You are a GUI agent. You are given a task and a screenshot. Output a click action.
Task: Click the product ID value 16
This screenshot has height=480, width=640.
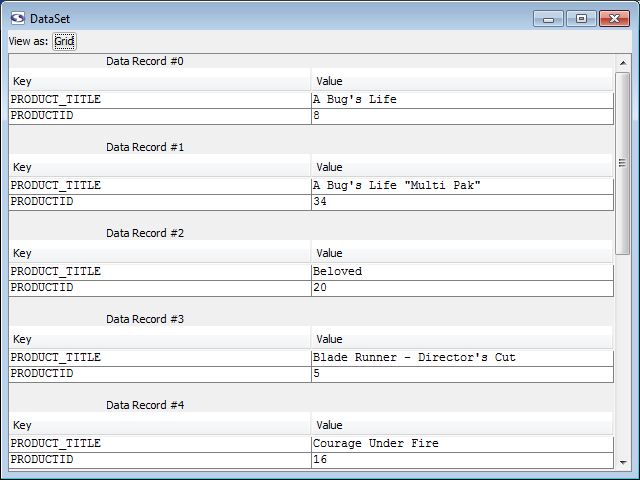[462, 460]
